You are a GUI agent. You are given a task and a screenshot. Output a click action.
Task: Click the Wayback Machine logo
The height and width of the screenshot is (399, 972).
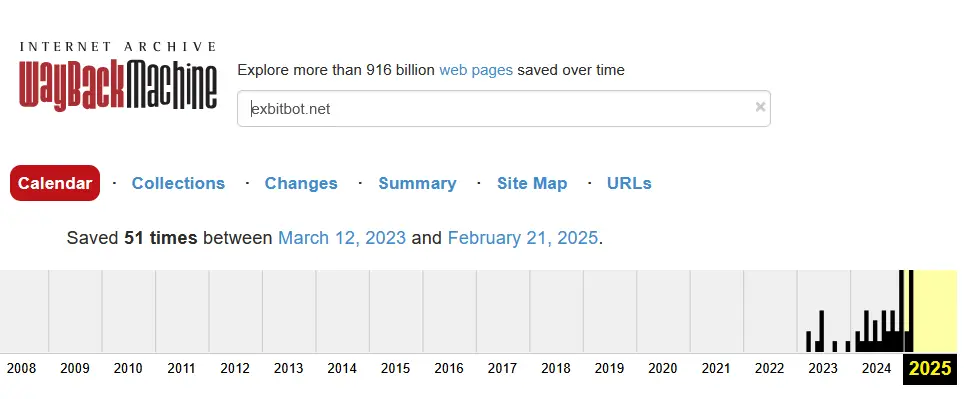[118, 77]
